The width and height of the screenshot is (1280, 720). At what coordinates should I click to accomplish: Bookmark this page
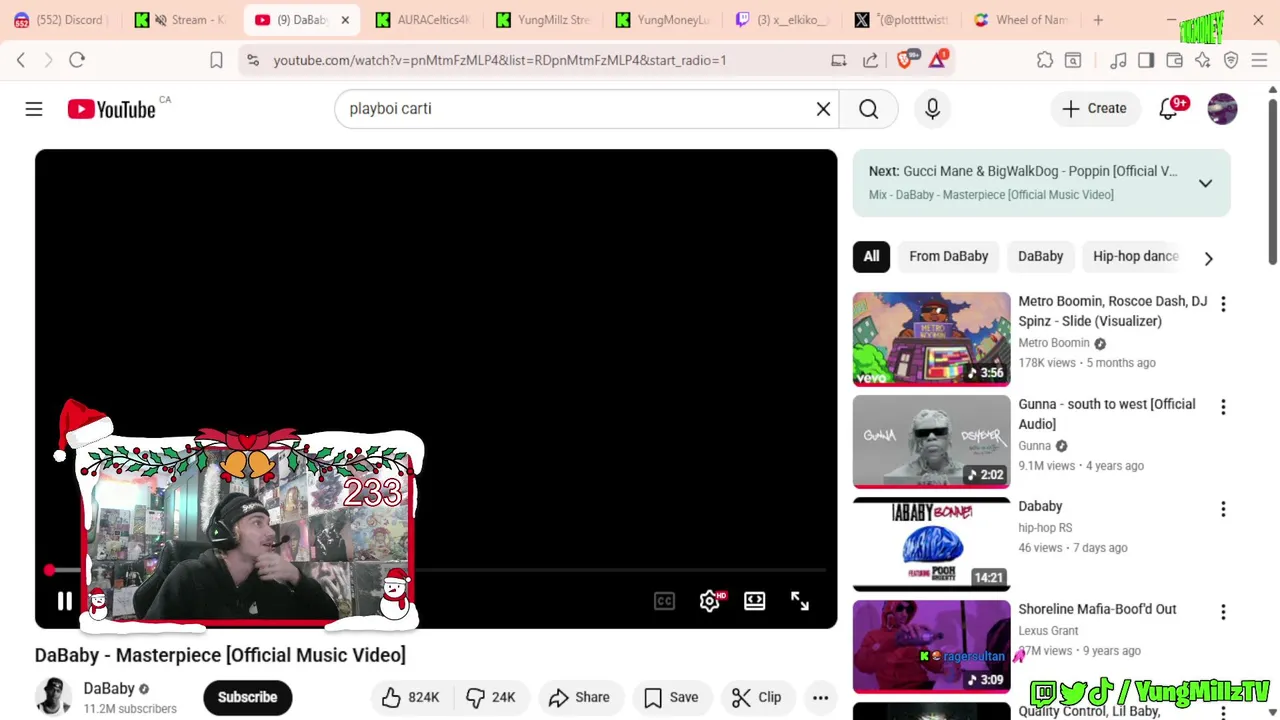[x=216, y=60]
